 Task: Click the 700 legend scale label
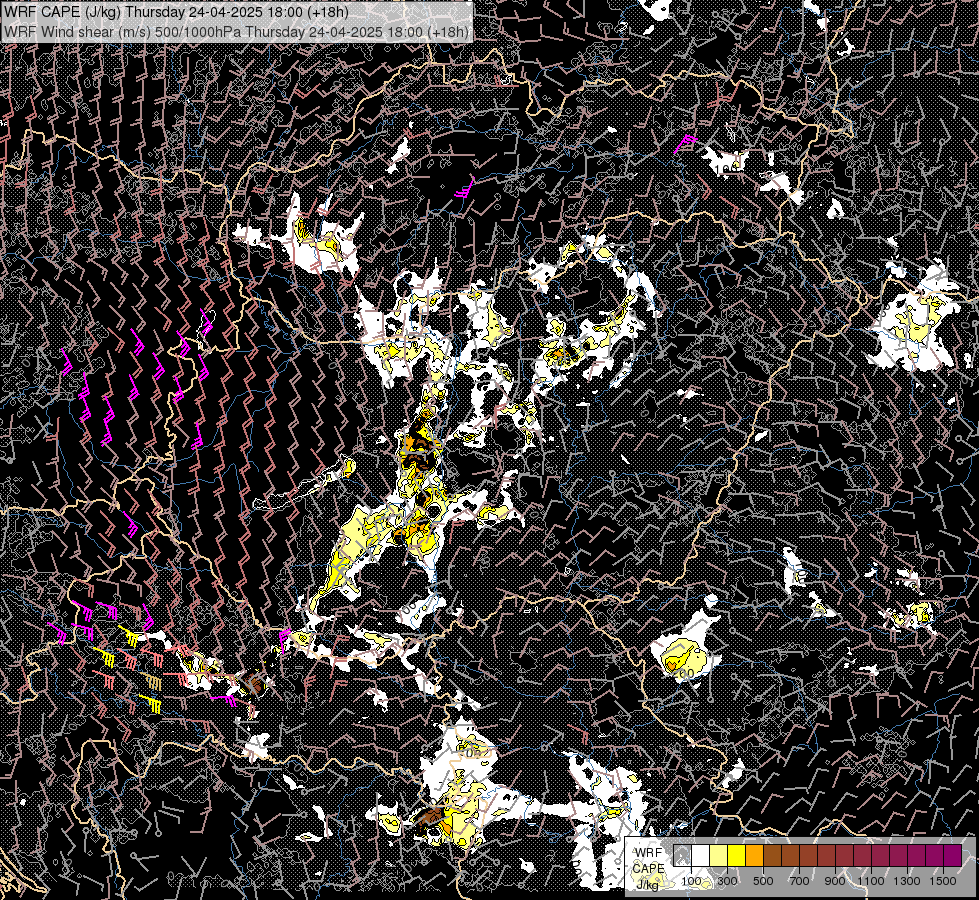799,881
